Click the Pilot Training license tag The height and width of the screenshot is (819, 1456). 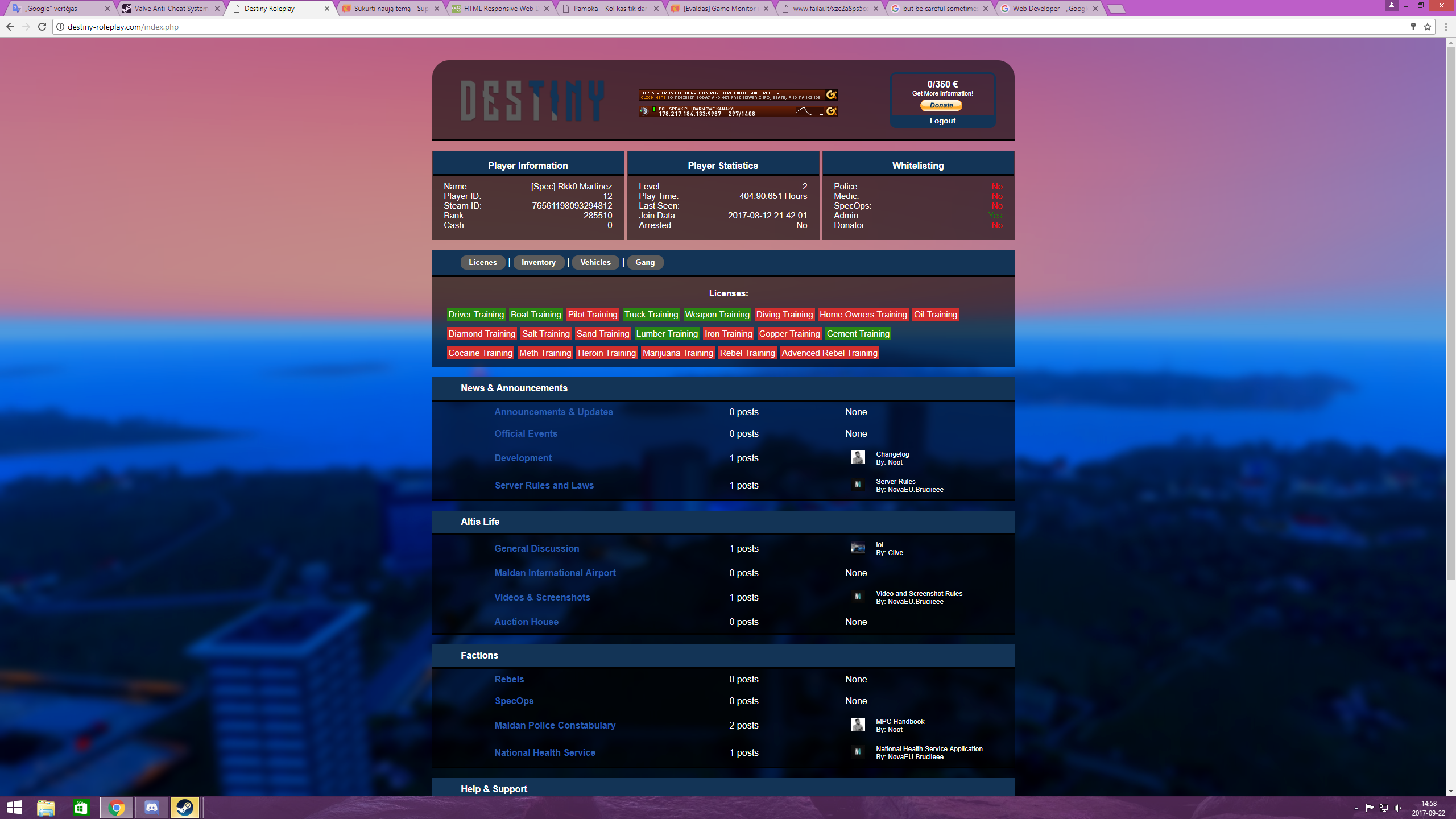pyautogui.click(x=593, y=315)
